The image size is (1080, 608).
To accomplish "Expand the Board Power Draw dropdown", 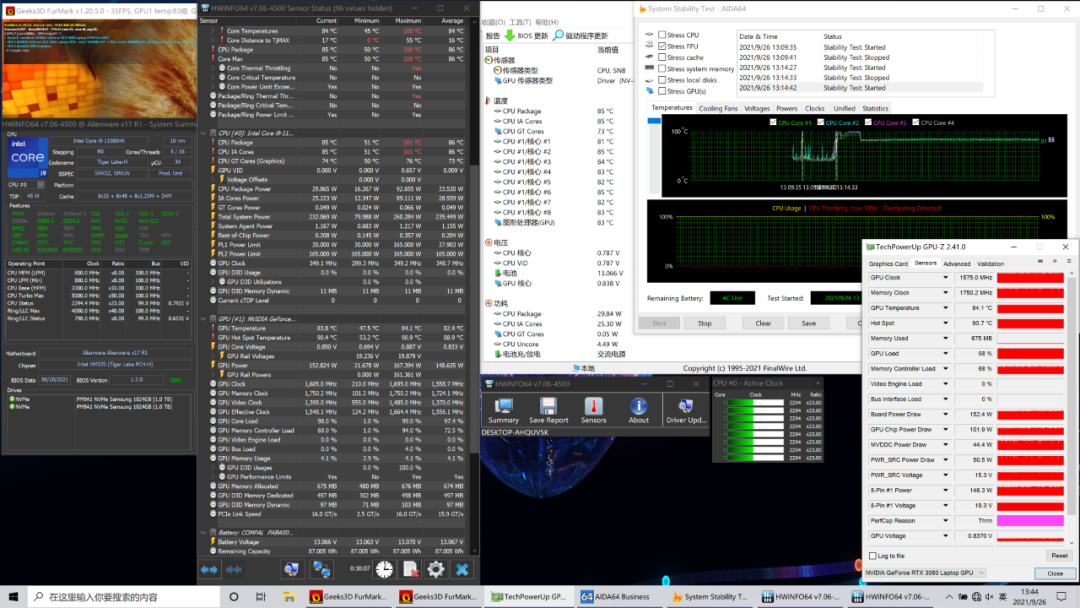I will pos(946,414).
